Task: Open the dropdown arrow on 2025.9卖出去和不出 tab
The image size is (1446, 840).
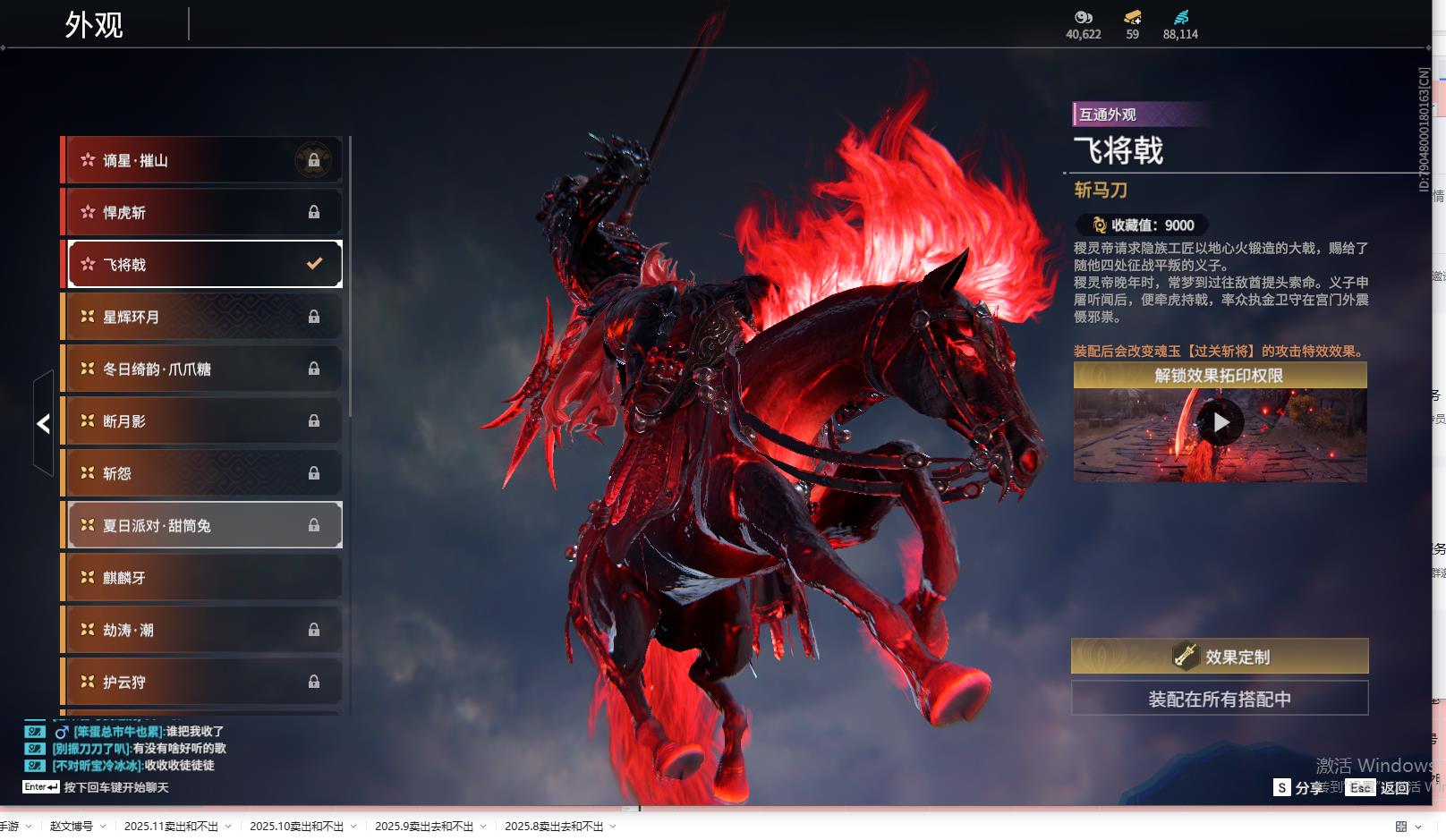Action: click(483, 827)
